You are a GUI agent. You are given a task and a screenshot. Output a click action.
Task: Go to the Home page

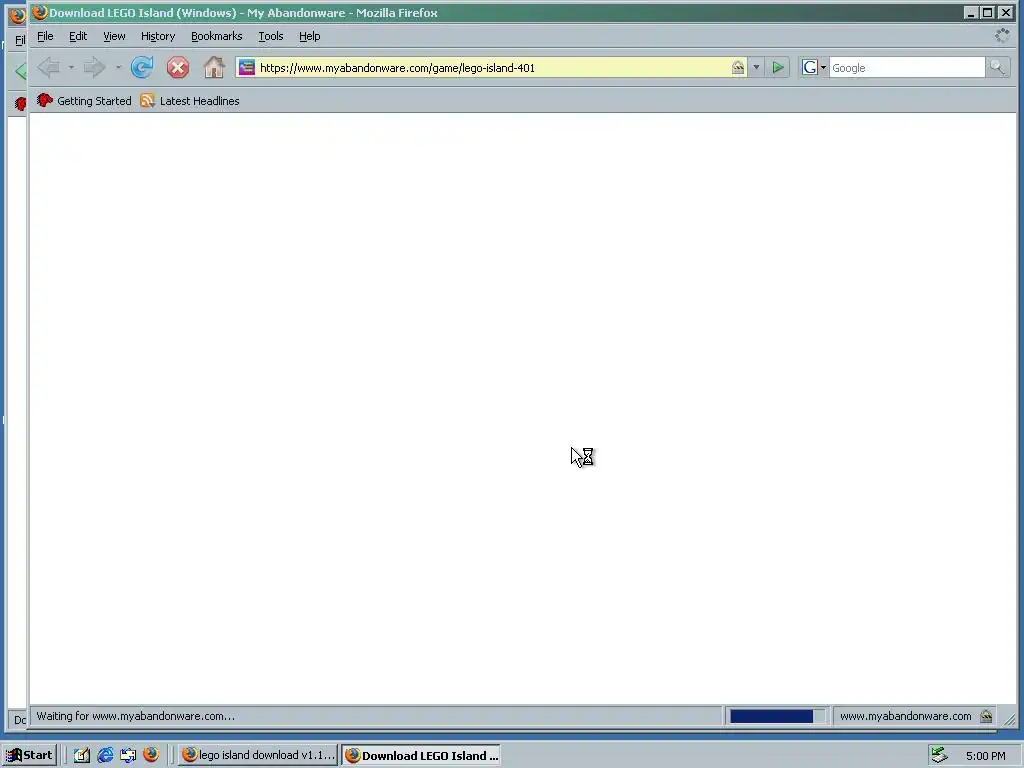[x=214, y=67]
